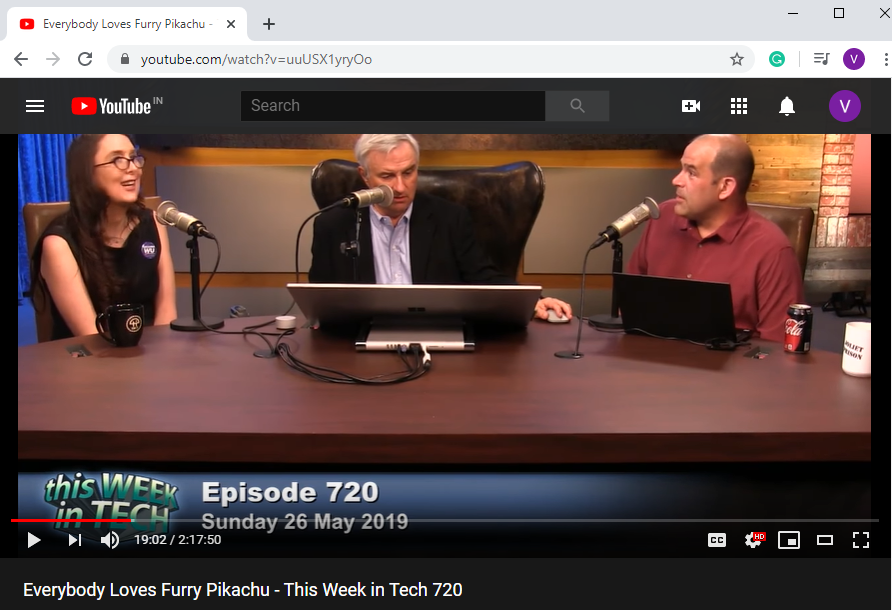The width and height of the screenshot is (892, 610).
Task: Go back in browser history
Action: pyautogui.click(x=21, y=59)
